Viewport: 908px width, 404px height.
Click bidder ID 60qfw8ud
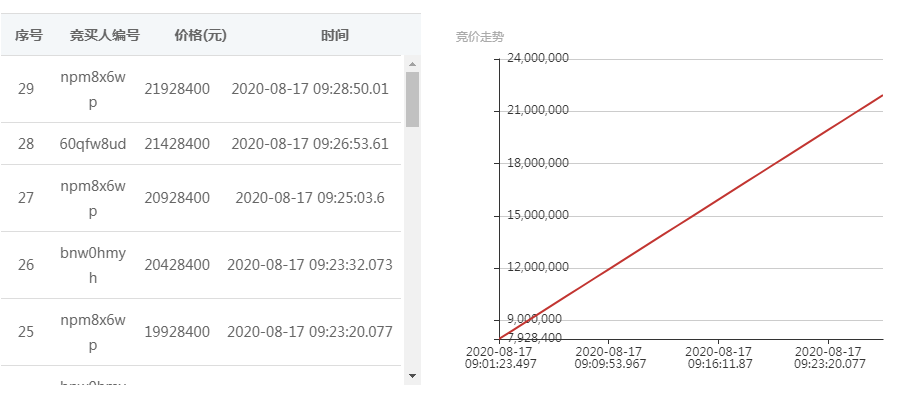(x=93, y=144)
